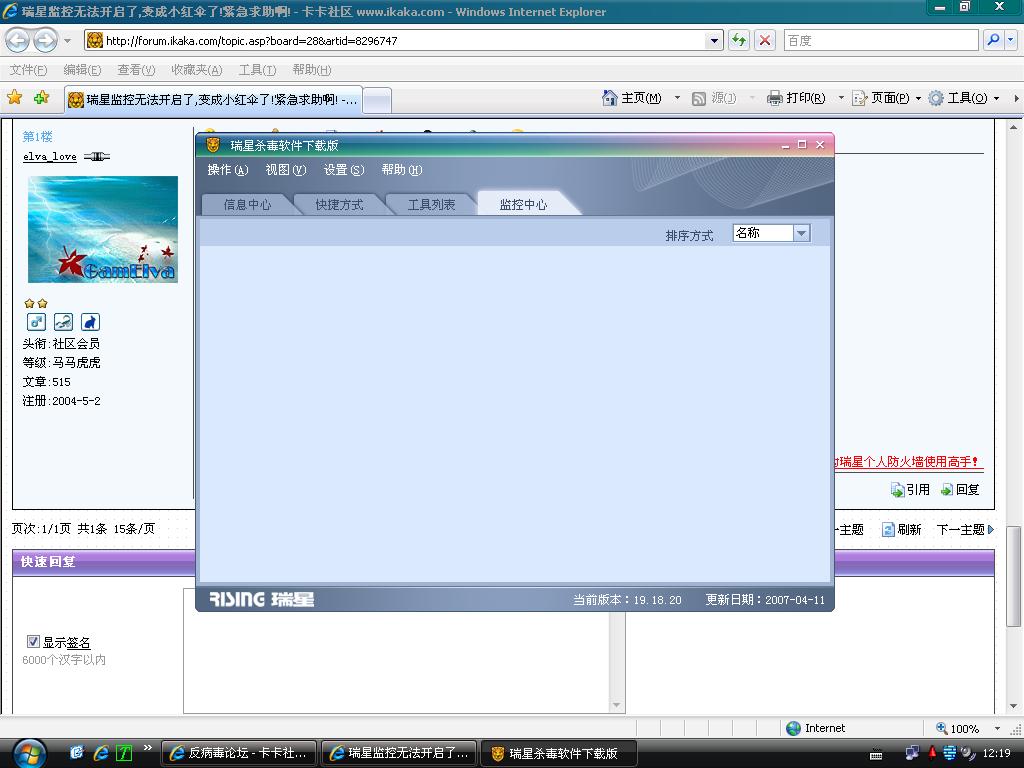Open recent pages dropdown beside forward arrow
Screen dimensions: 1024x768
click(67, 40)
